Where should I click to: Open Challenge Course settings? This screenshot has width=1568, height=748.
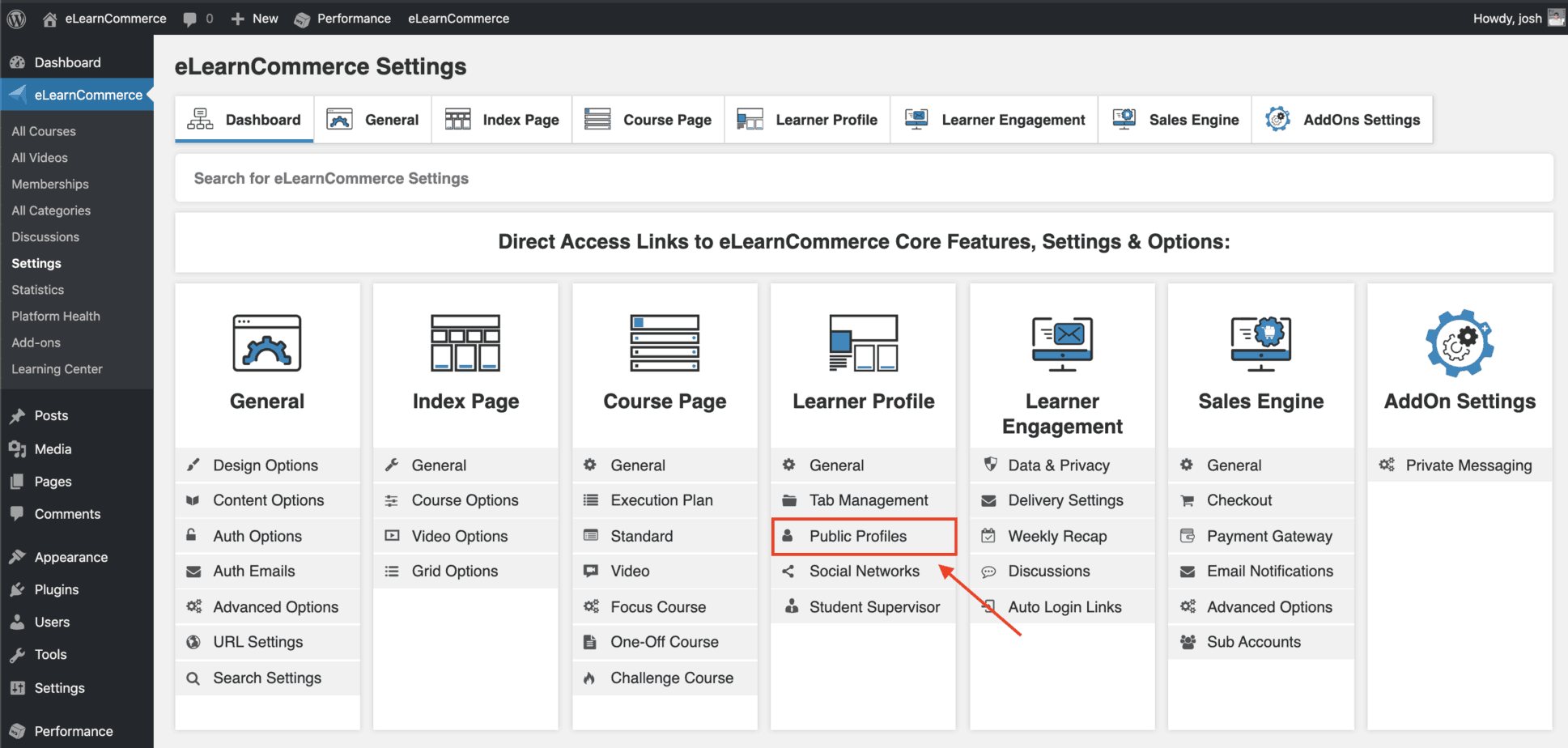[x=672, y=678]
